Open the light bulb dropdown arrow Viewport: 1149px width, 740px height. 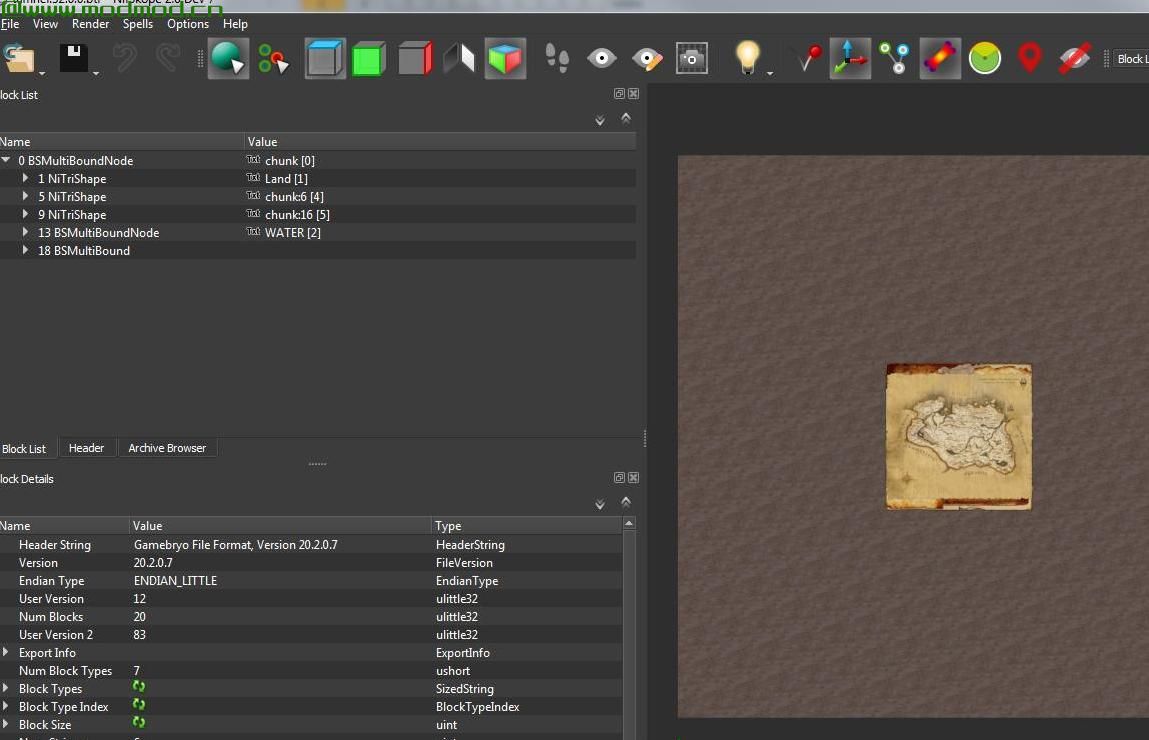coord(769,73)
